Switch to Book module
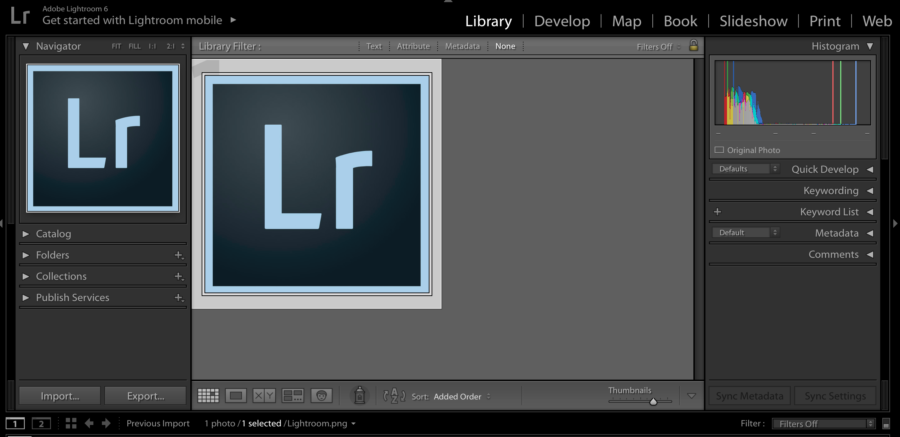 click(680, 21)
